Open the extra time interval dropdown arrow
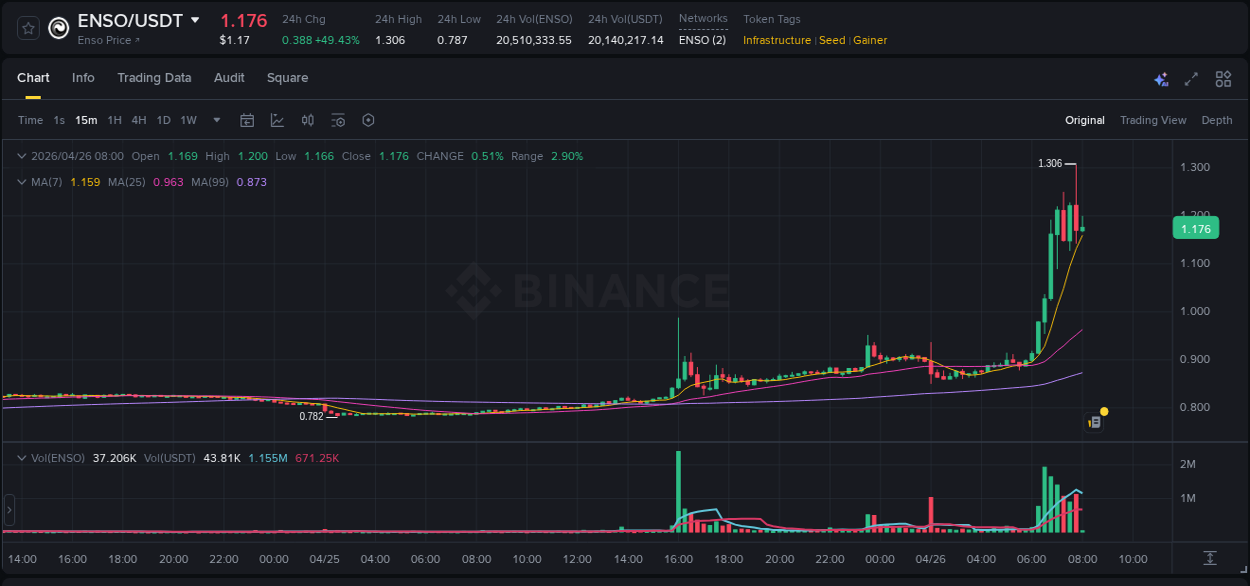The height and width of the screenshot is (586, 1250). pyautogui.click(x=215, y=120)
